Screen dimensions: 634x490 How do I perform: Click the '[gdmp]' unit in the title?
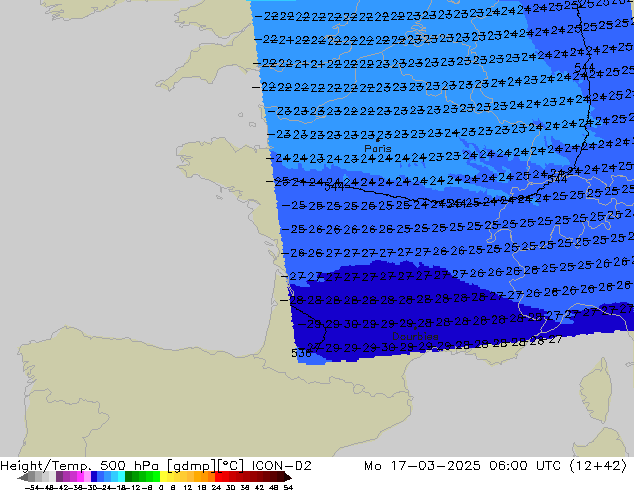pos(192,466)
